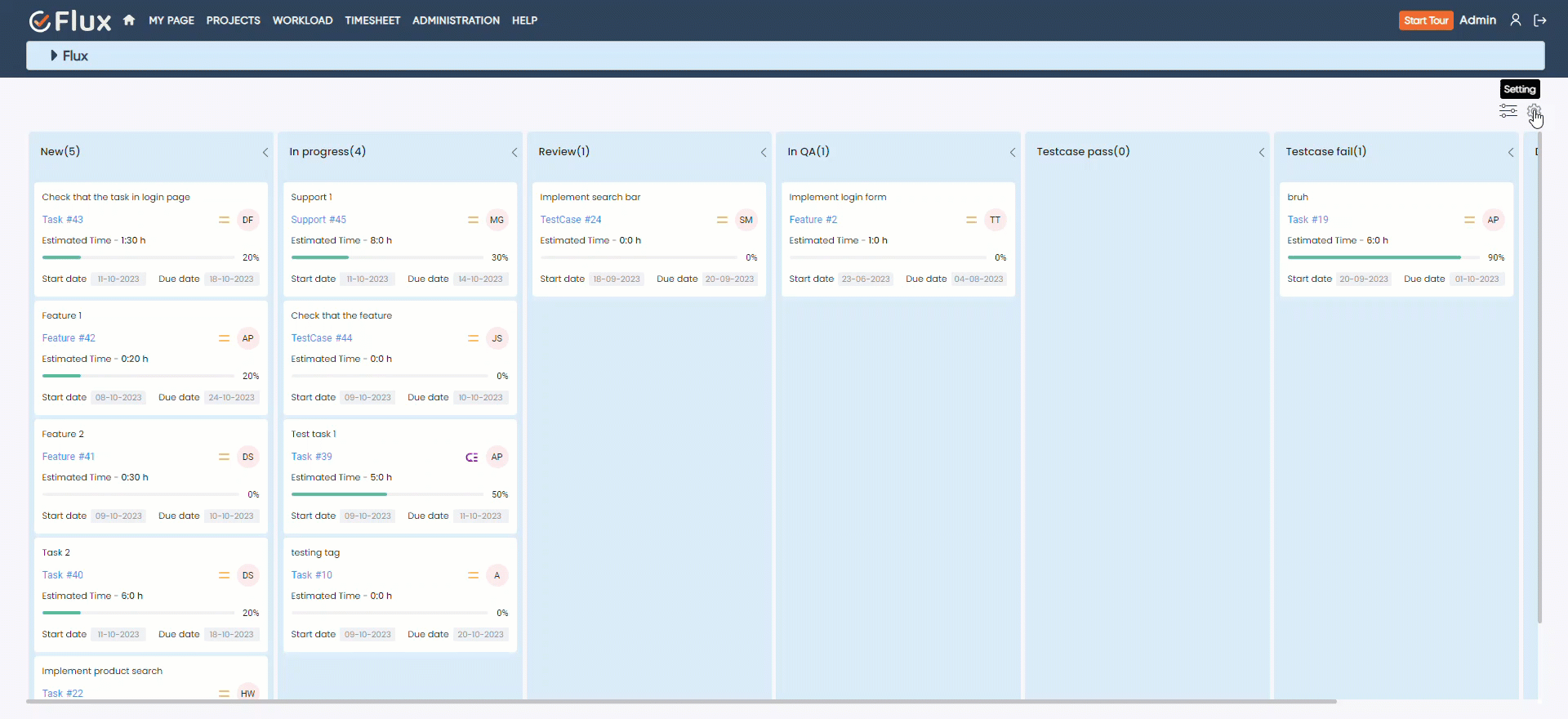Viewport: 1568px width, 719px height.
Task: Expand the Flux project breadcrumb
Action: [x=54, y=56]
